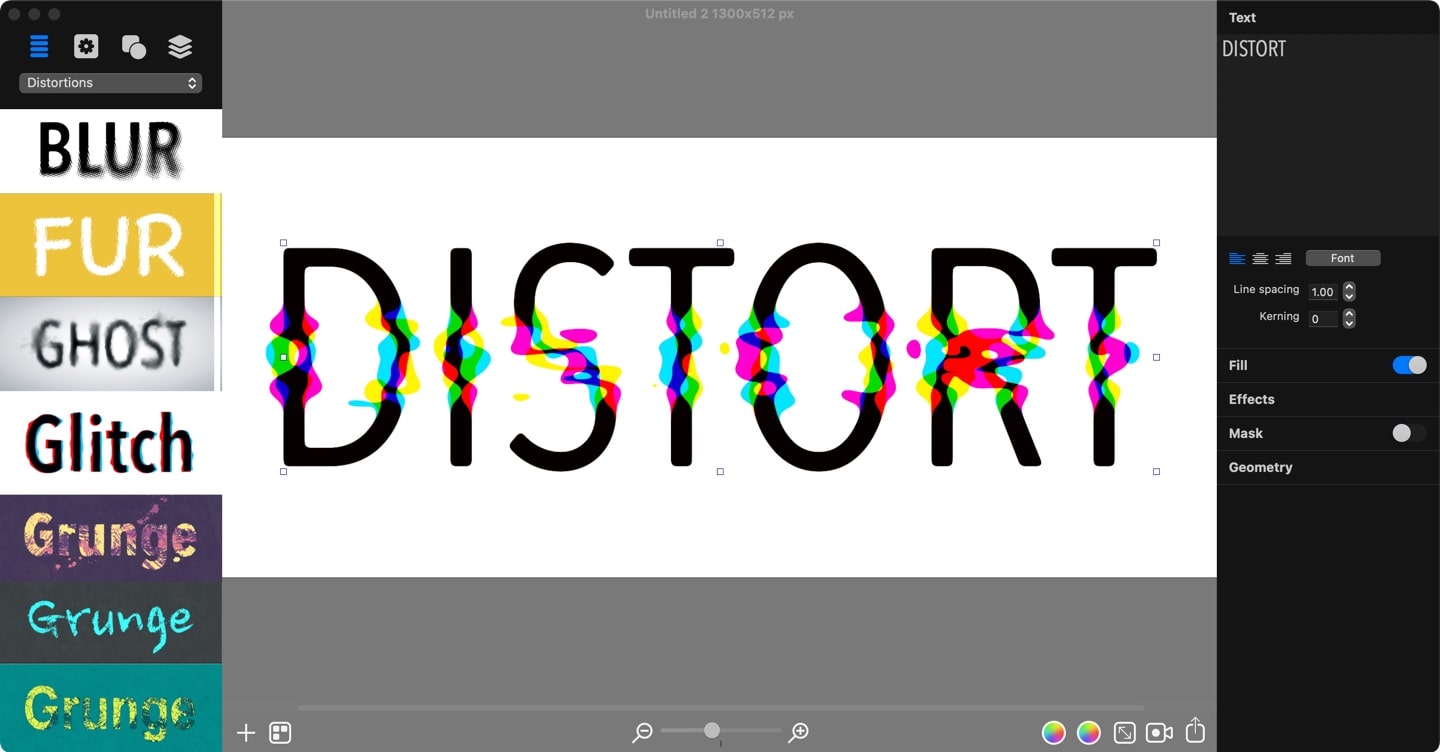Apply the BLUR style preset
Viewport: 1440px width, 752px height.
(x=110, y=150)
